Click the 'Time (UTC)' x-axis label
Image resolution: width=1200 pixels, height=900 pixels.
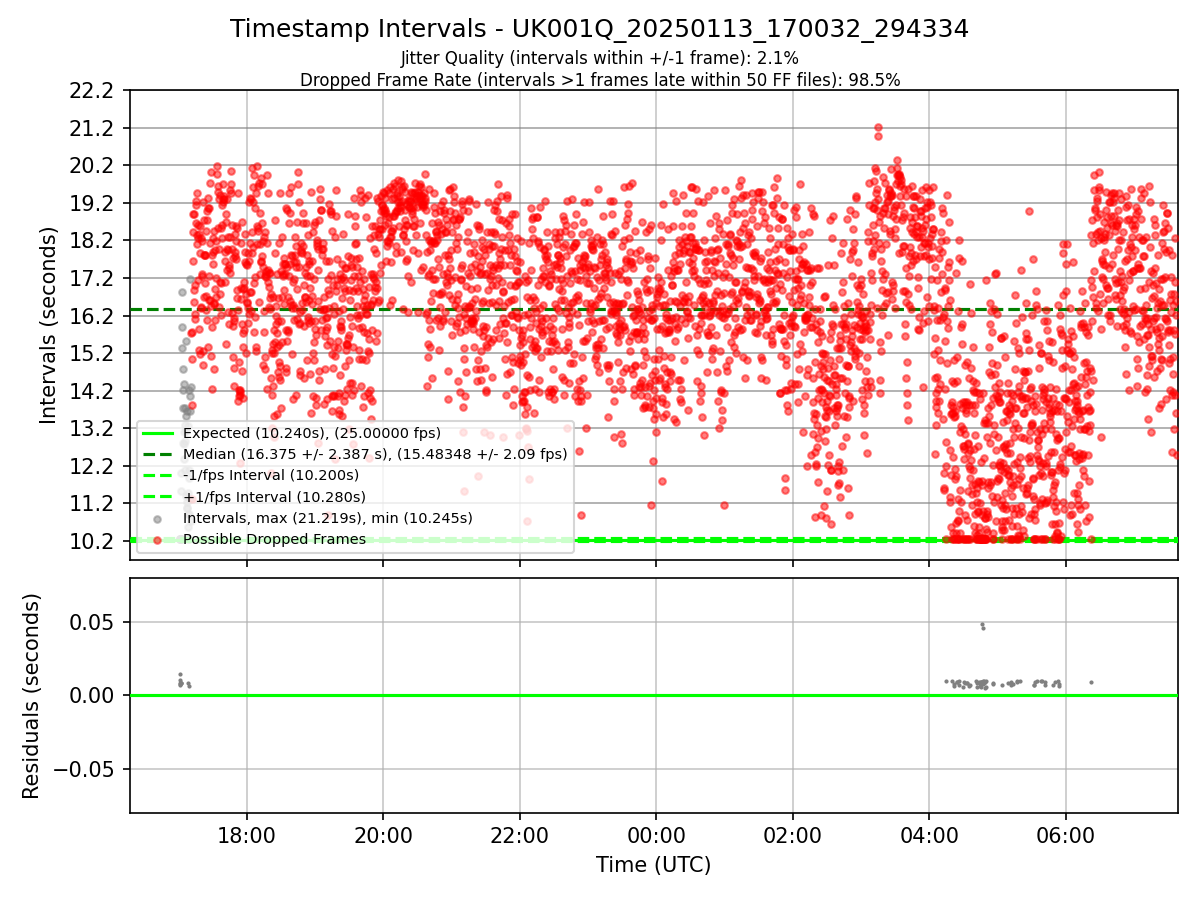653,865
